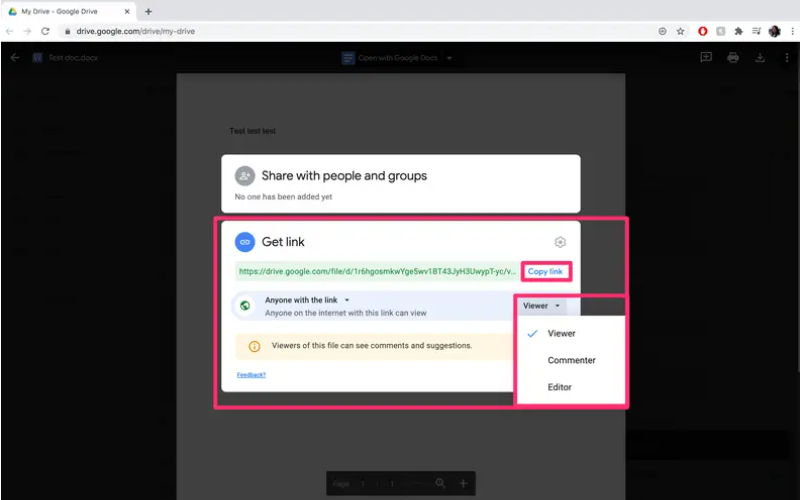Click the lock icon in address bar
Screen dimensions: 802x500
(x=68, y=31)
